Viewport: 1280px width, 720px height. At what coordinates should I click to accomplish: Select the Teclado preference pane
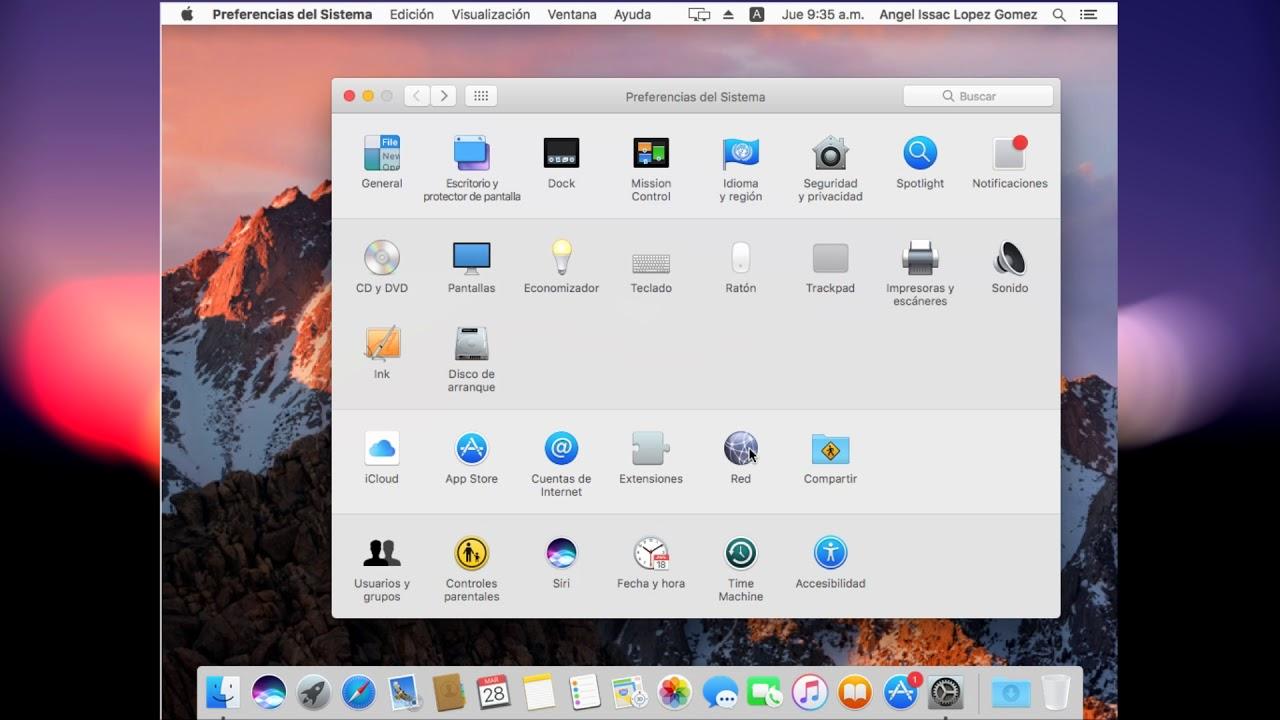[650, 258]
